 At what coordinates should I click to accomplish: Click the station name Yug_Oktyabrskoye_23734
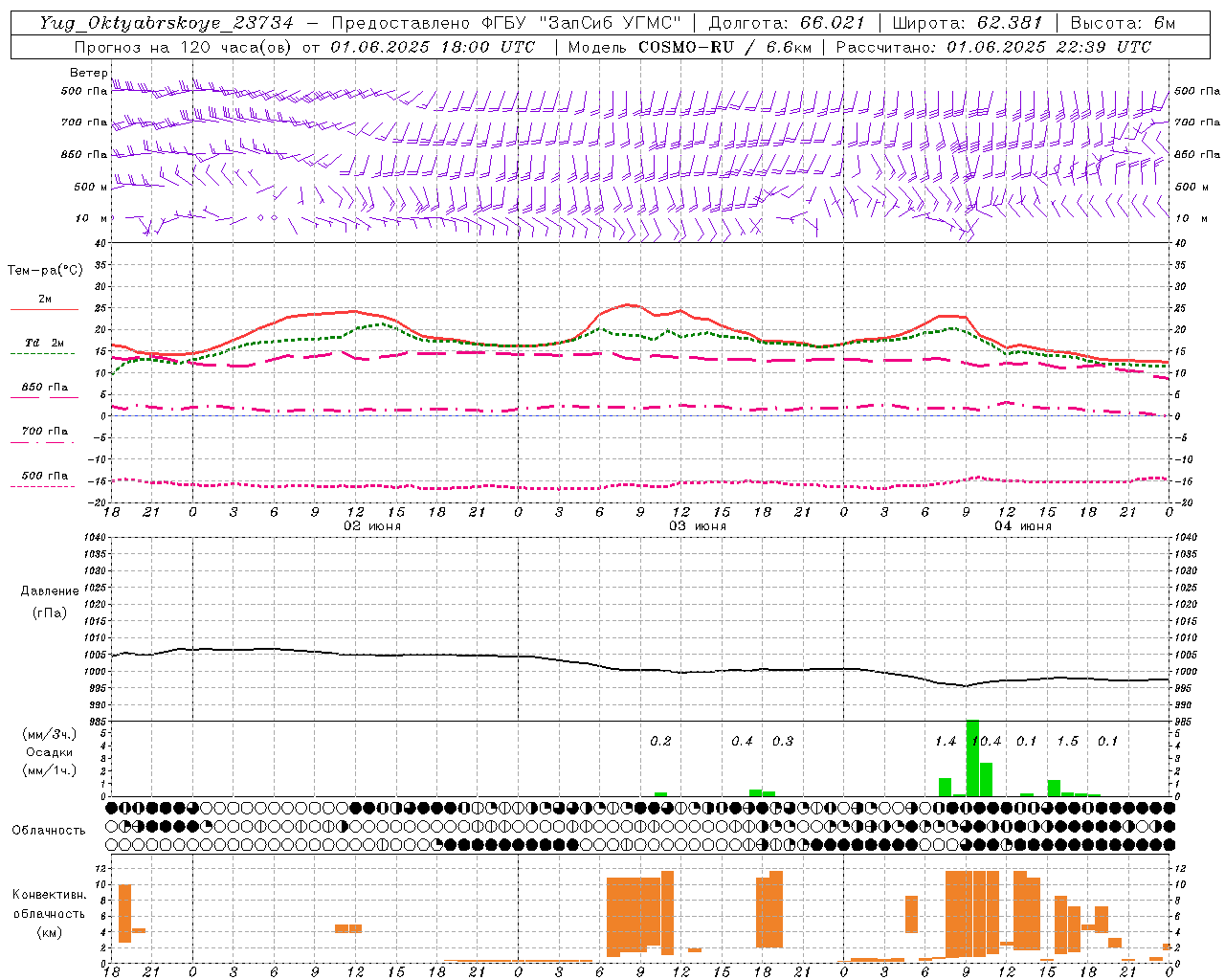point(166,23)
